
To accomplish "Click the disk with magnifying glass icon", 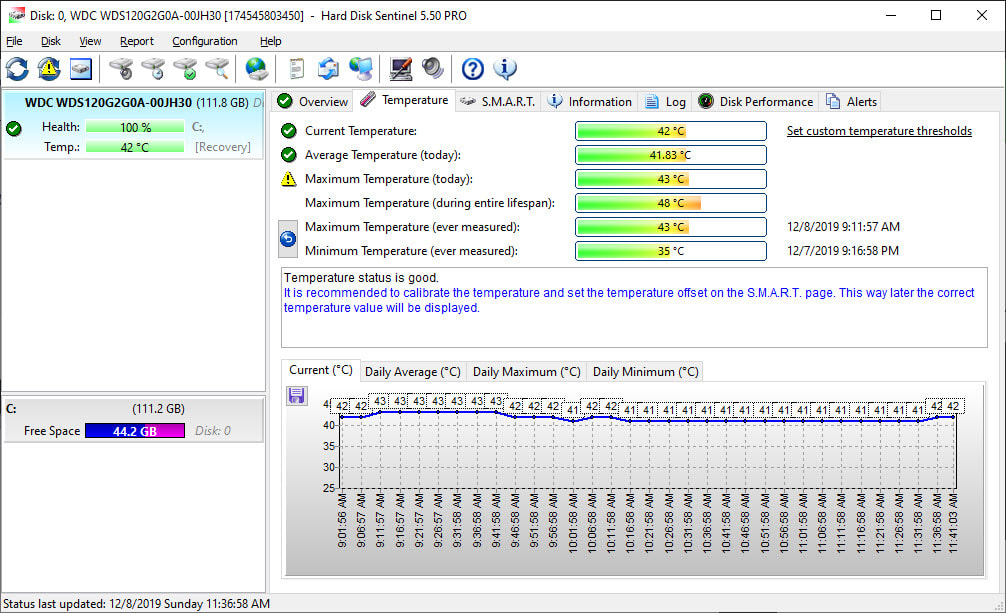I will 217,69.
